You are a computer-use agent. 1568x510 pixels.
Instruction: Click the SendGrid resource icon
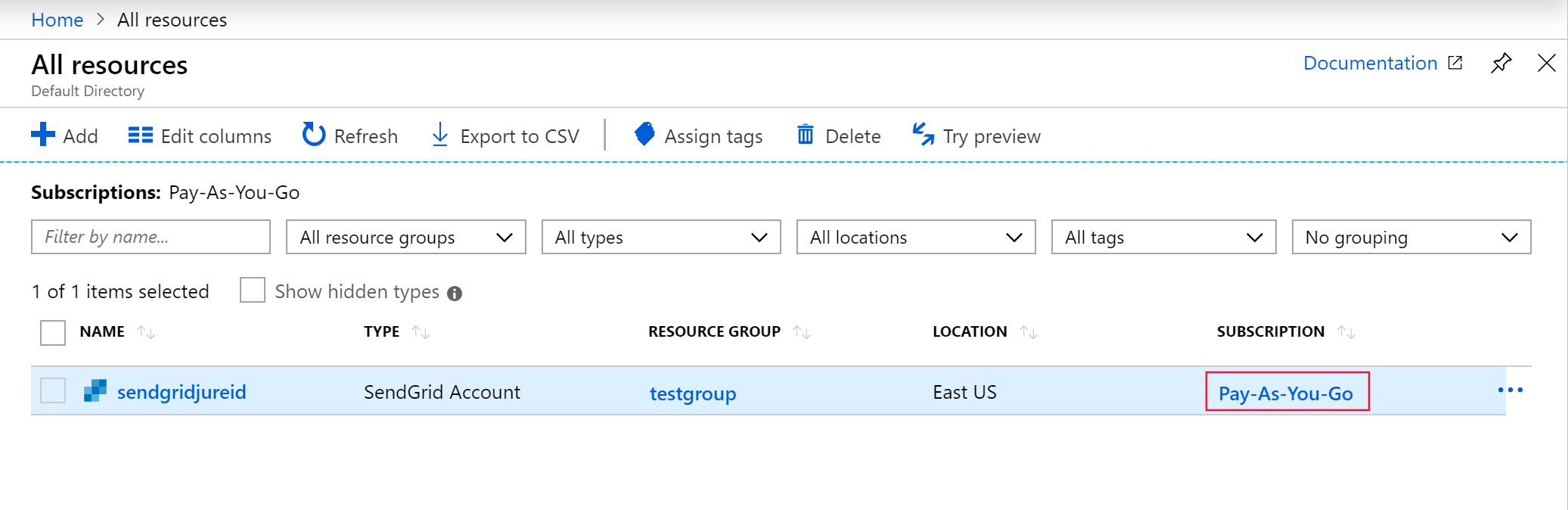(95, 390)
